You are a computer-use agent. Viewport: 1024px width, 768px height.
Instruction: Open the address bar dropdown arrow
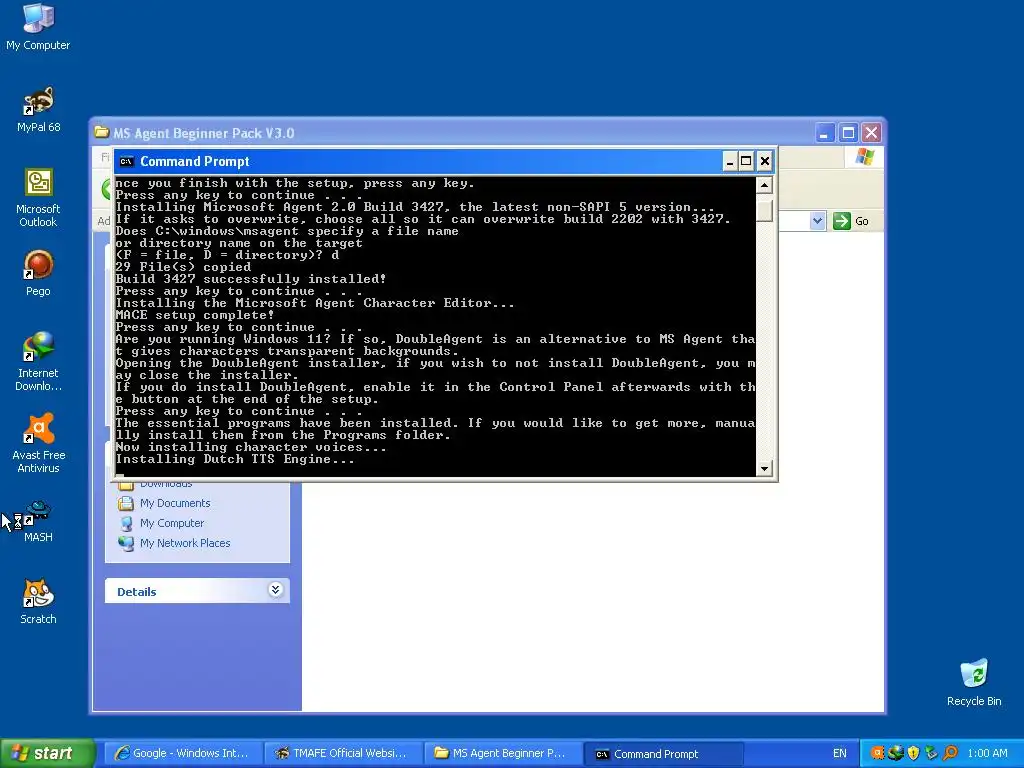817,221
